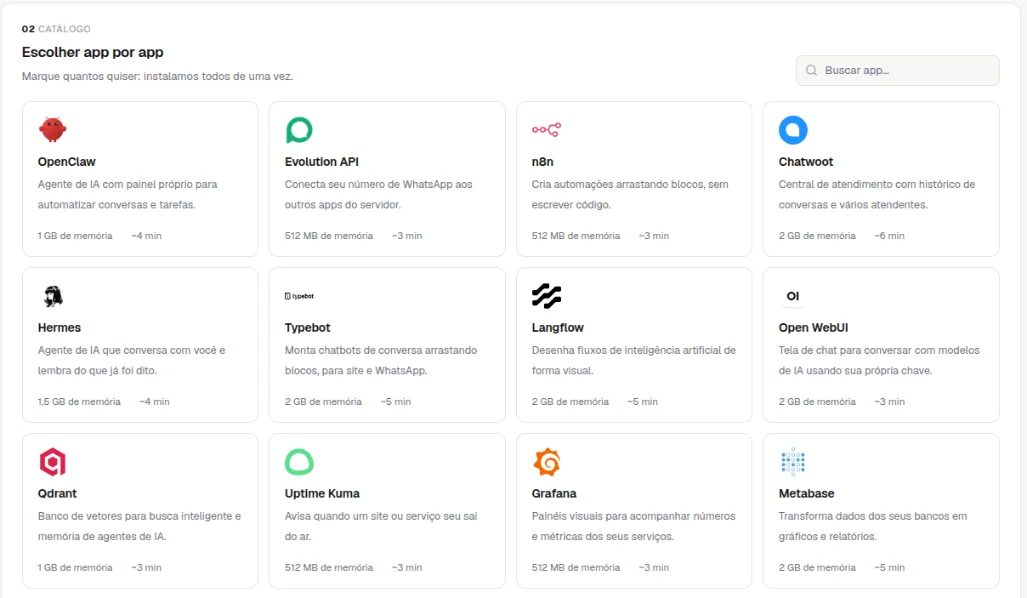Image resolution: width=1027 pixels, height=598 pixels.
Task: Click the magnifier icon in search box
Action: [812, 70]
